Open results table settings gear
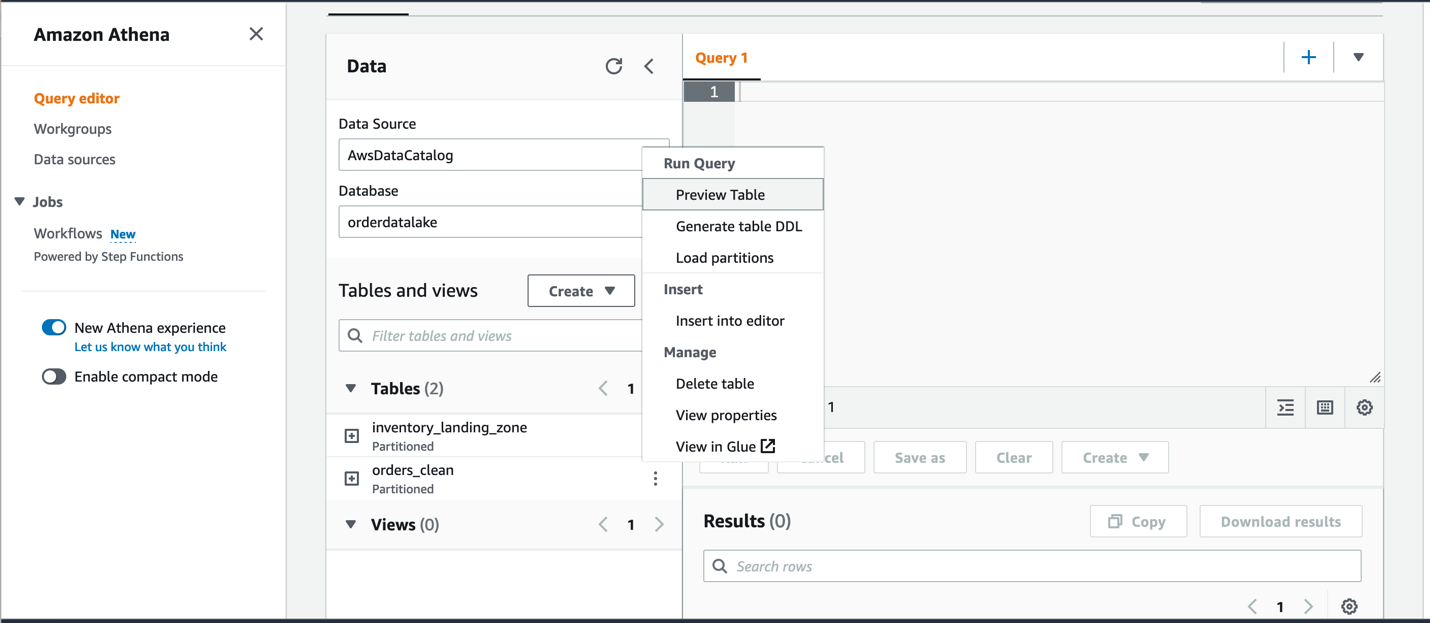Screen dimensions: 1430x623 [x=1349, y=607]
